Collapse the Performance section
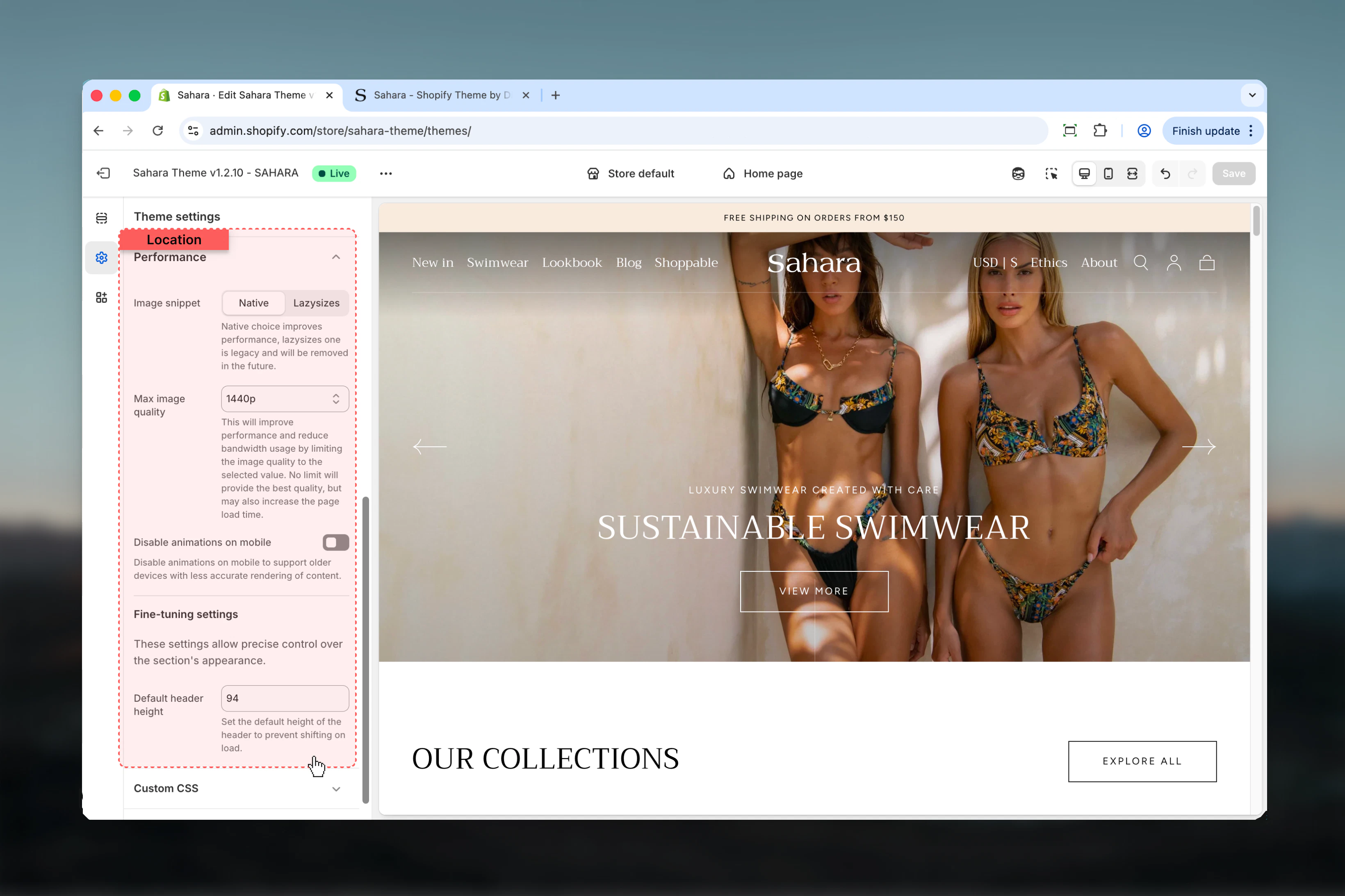The width and height of the screenshot is (1345, 896). tap(336, 257)
